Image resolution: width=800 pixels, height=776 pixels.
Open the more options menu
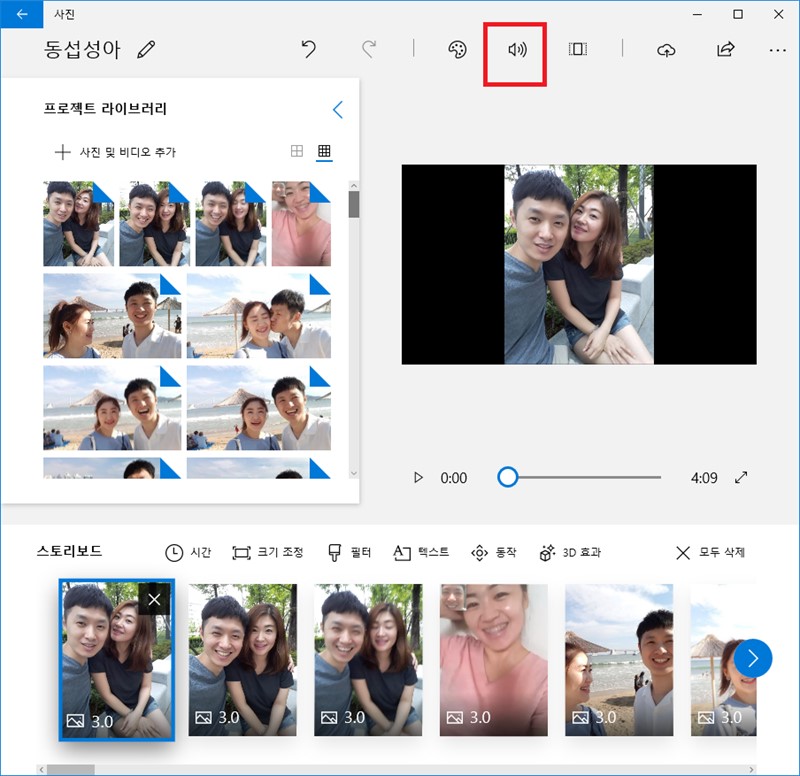777,50
